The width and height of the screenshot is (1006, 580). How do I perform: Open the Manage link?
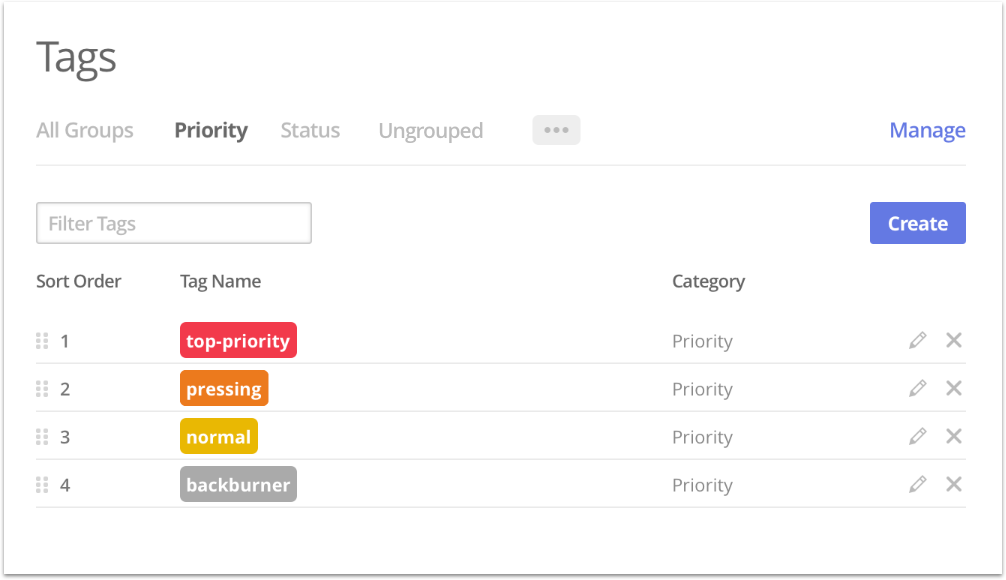pyautogui.click(x=927, y=131)
